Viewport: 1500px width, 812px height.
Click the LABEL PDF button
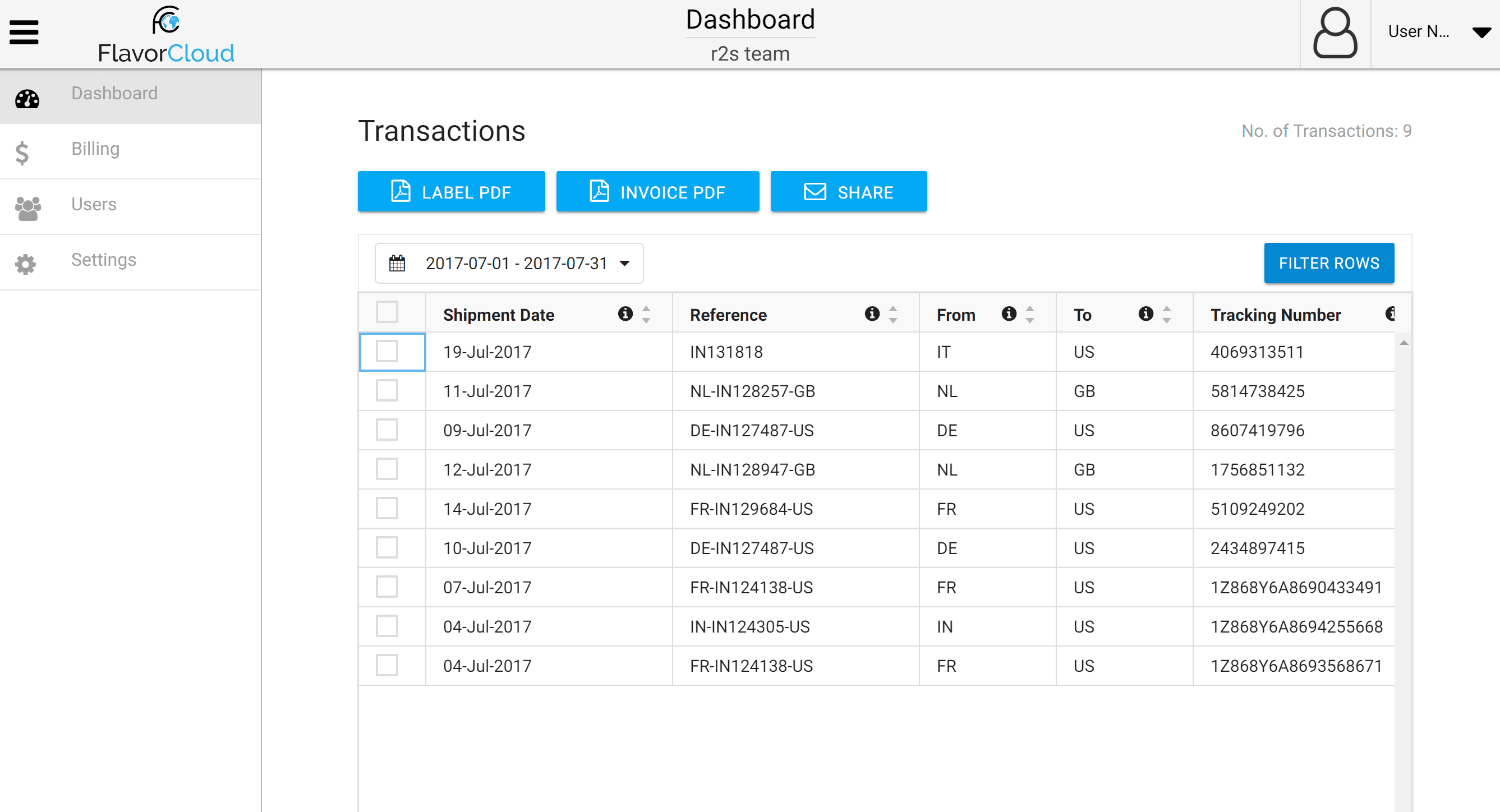[451, 192]
